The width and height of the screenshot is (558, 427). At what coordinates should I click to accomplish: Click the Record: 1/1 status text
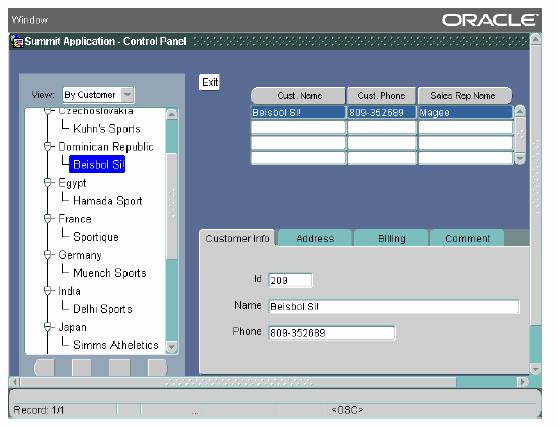coord(38,410)
